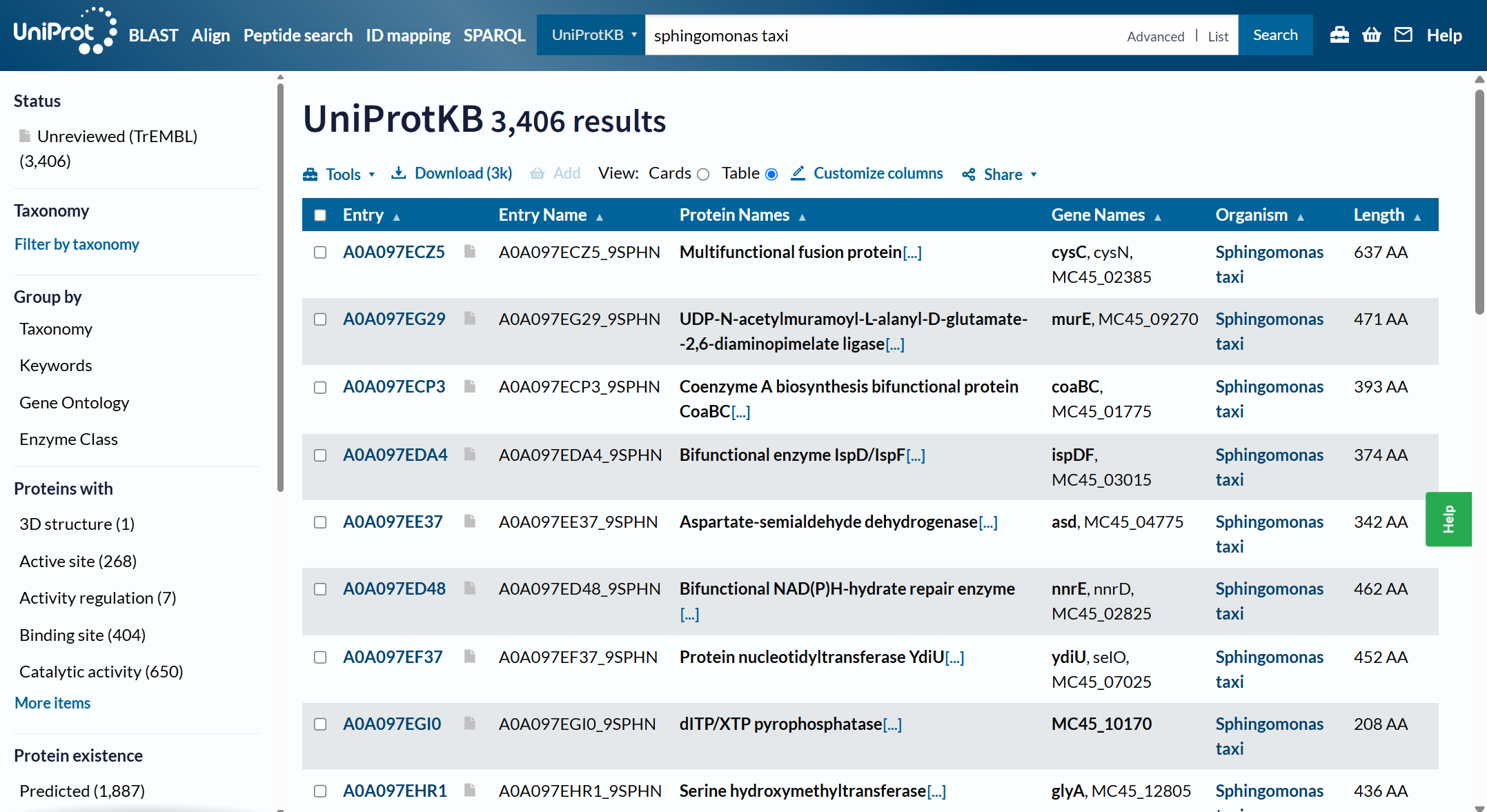The width and height of the screenshot is (1487, 812).
Task: Expand names for dITP/XTP pyrophosphatase
Action: pyautogui.click(x=892, y=724)
